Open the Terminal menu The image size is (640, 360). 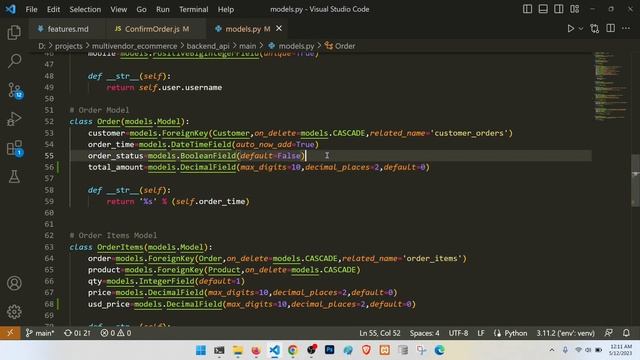(x=193, y=9)
